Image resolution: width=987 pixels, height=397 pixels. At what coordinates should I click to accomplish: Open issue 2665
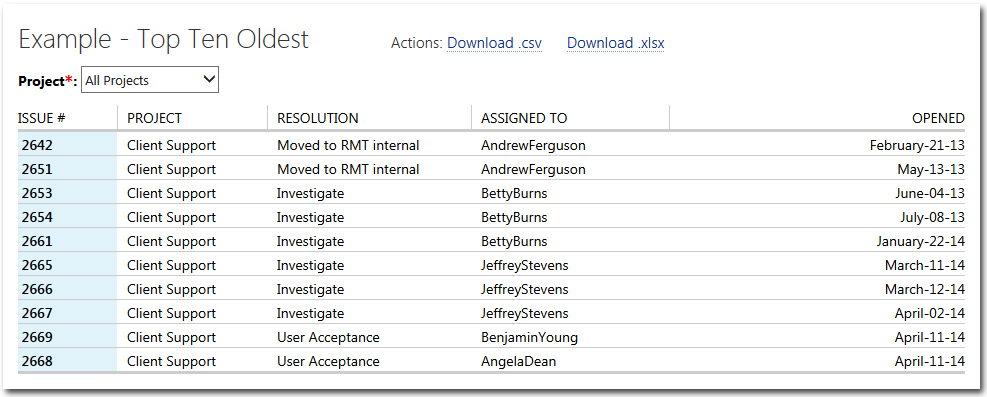[37, 266]
